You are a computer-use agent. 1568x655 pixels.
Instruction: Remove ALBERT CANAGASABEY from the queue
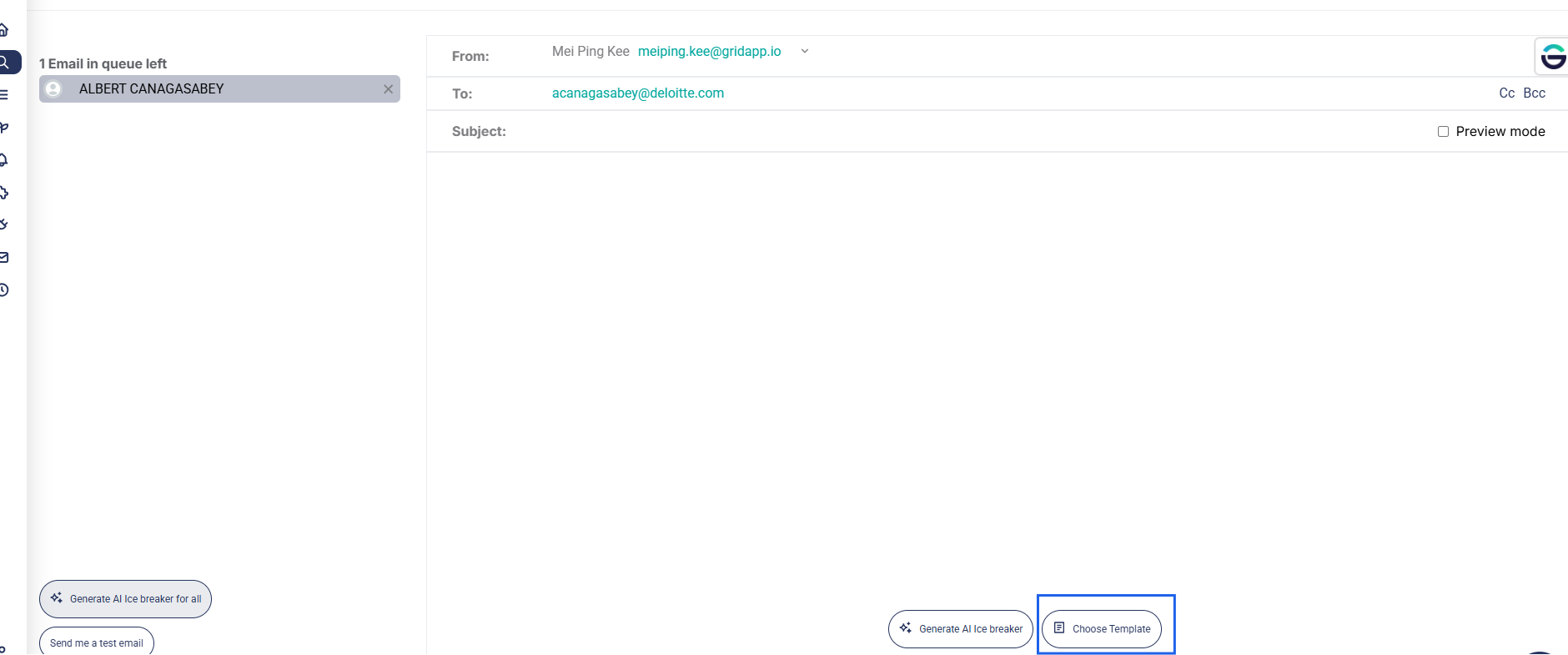click(388, 89)
